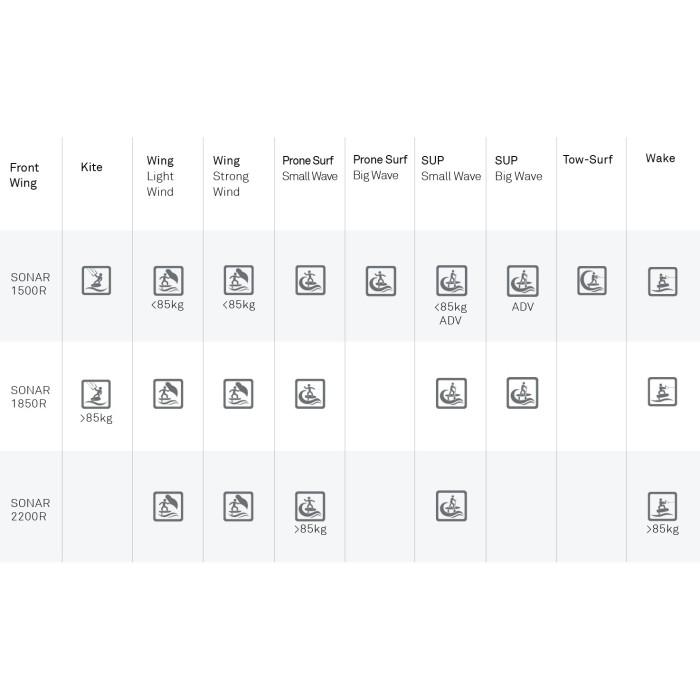
Task: Select the Wake column header
Action: click(x=660, y=158)
